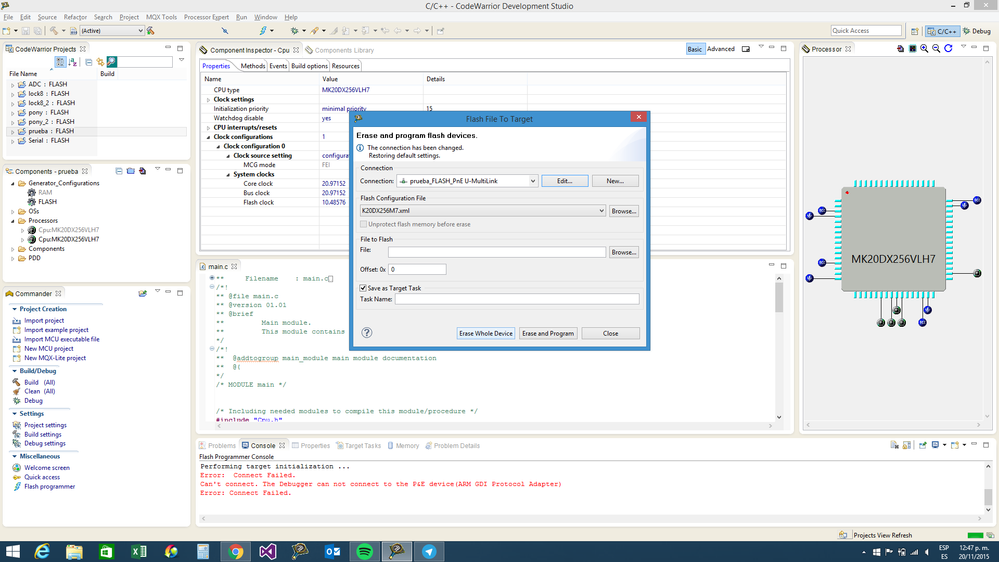This screenshot has height=562, width=999.
Task: Click the flash lightning bolt toolbar icon
Action: tap(263, 31)
